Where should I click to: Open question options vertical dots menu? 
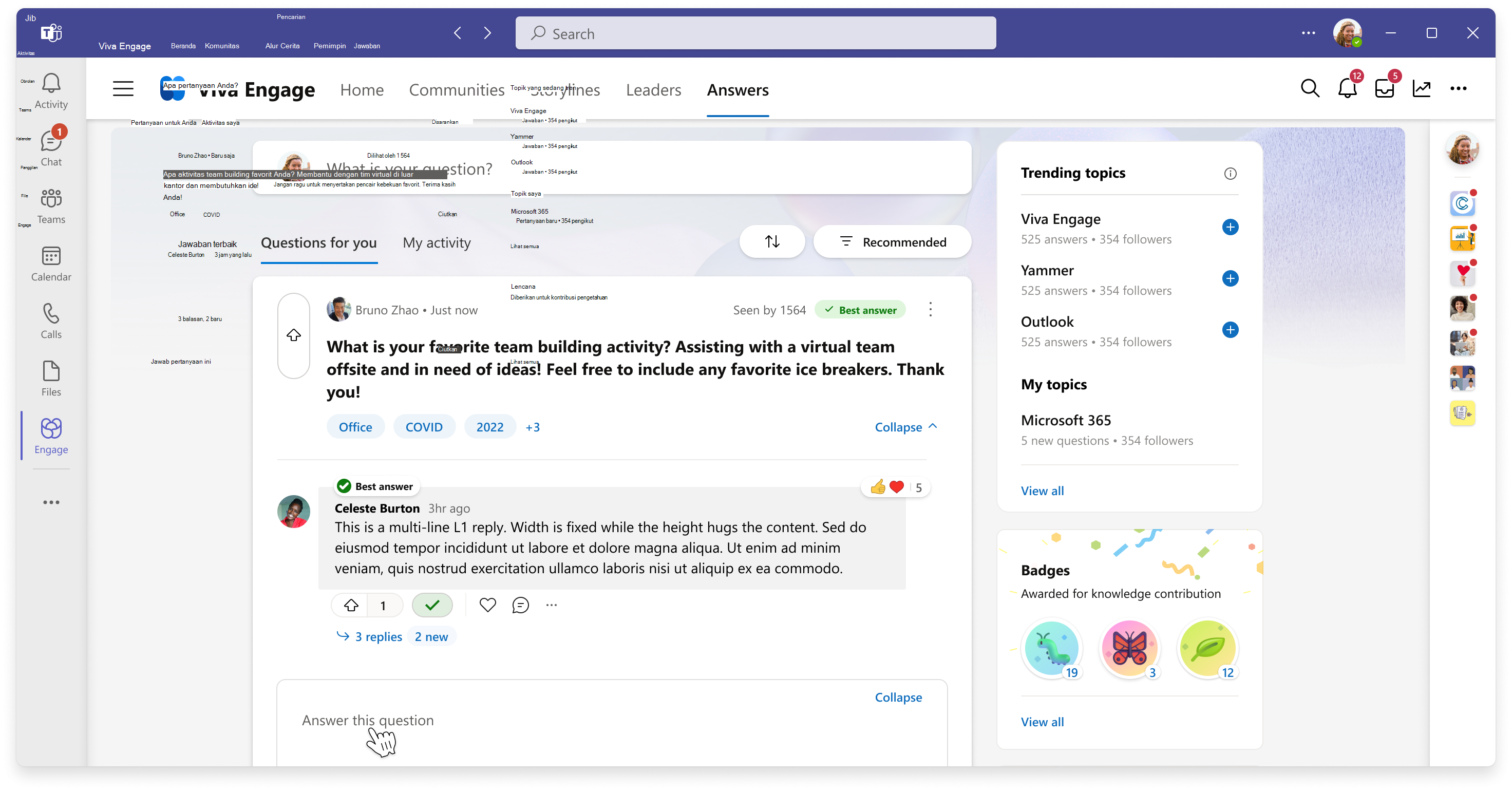click(930, 310)
